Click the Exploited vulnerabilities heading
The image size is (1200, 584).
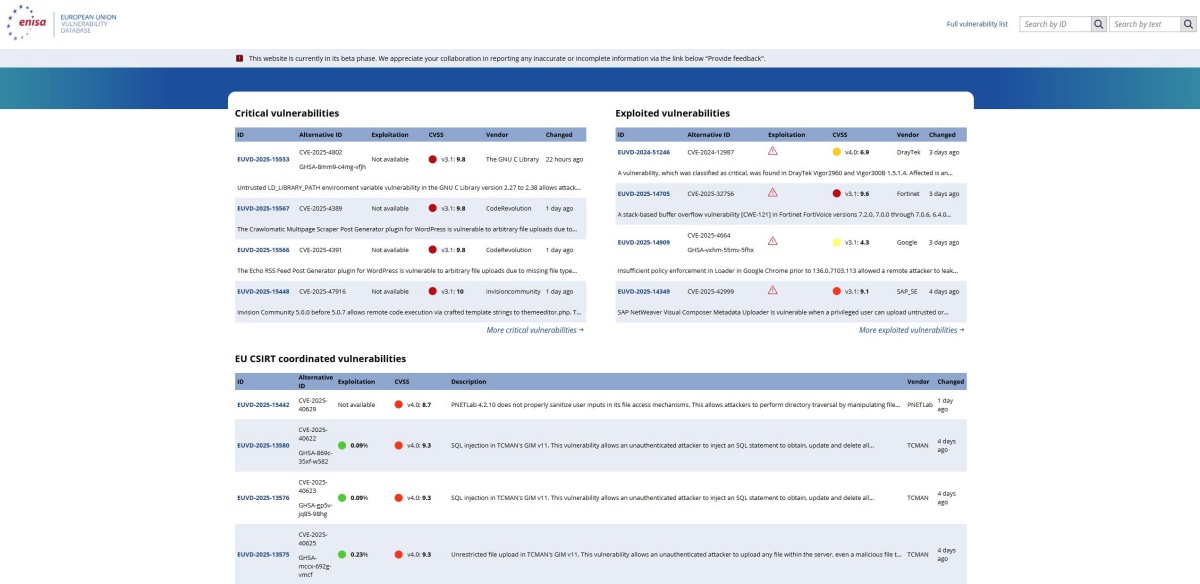(x=673, y=114)
